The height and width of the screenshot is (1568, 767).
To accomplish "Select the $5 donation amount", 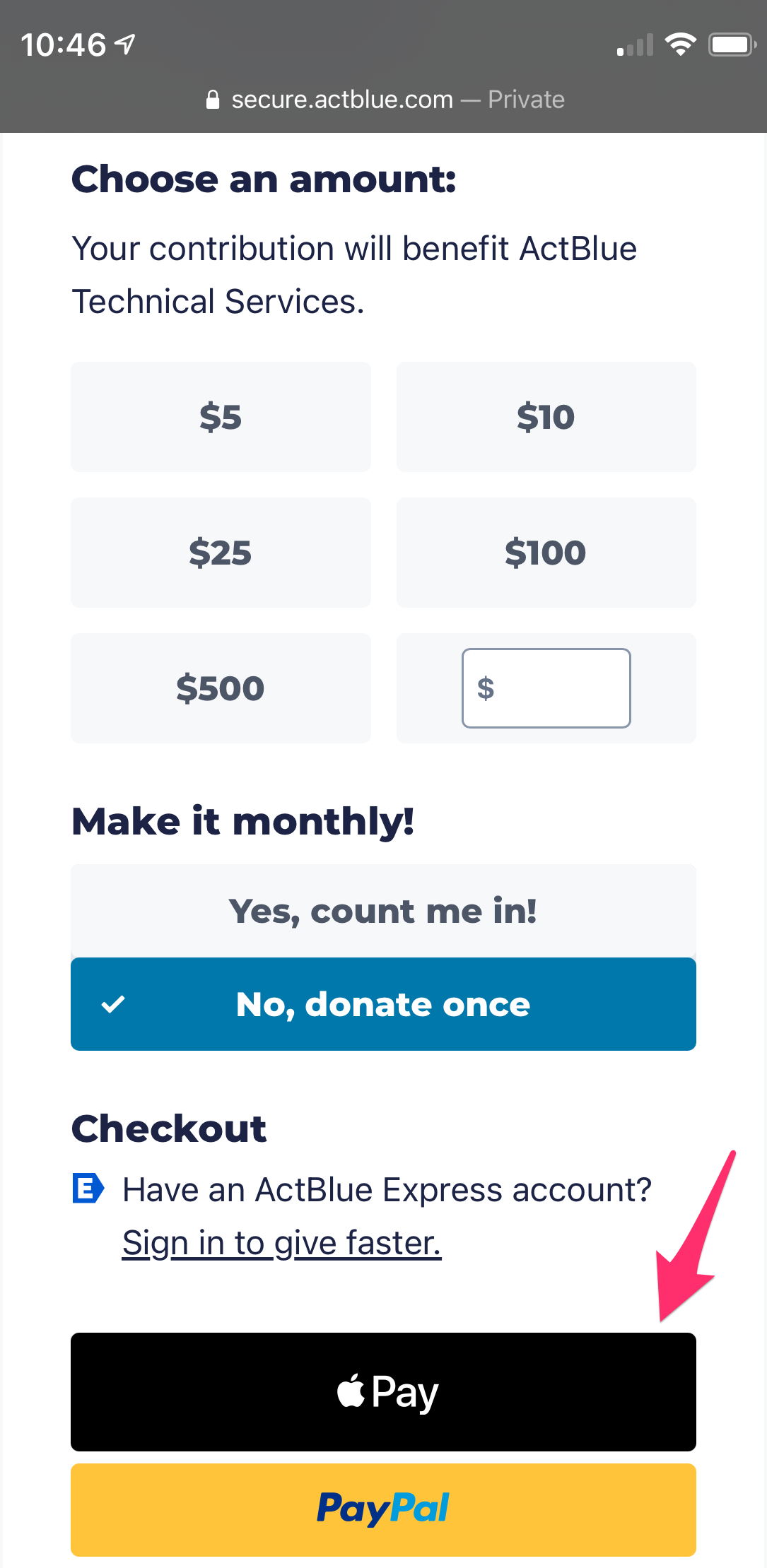I will tap(221, 417).
